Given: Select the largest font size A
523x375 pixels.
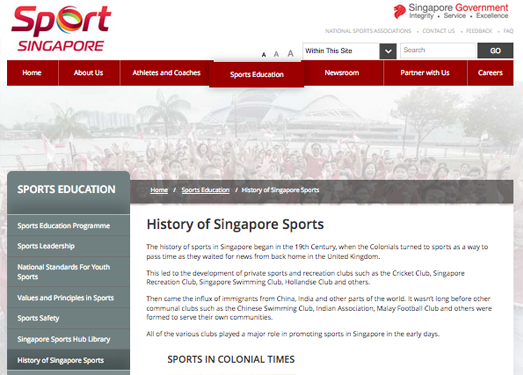Looking at the screenshot, I should coord(291,53).
